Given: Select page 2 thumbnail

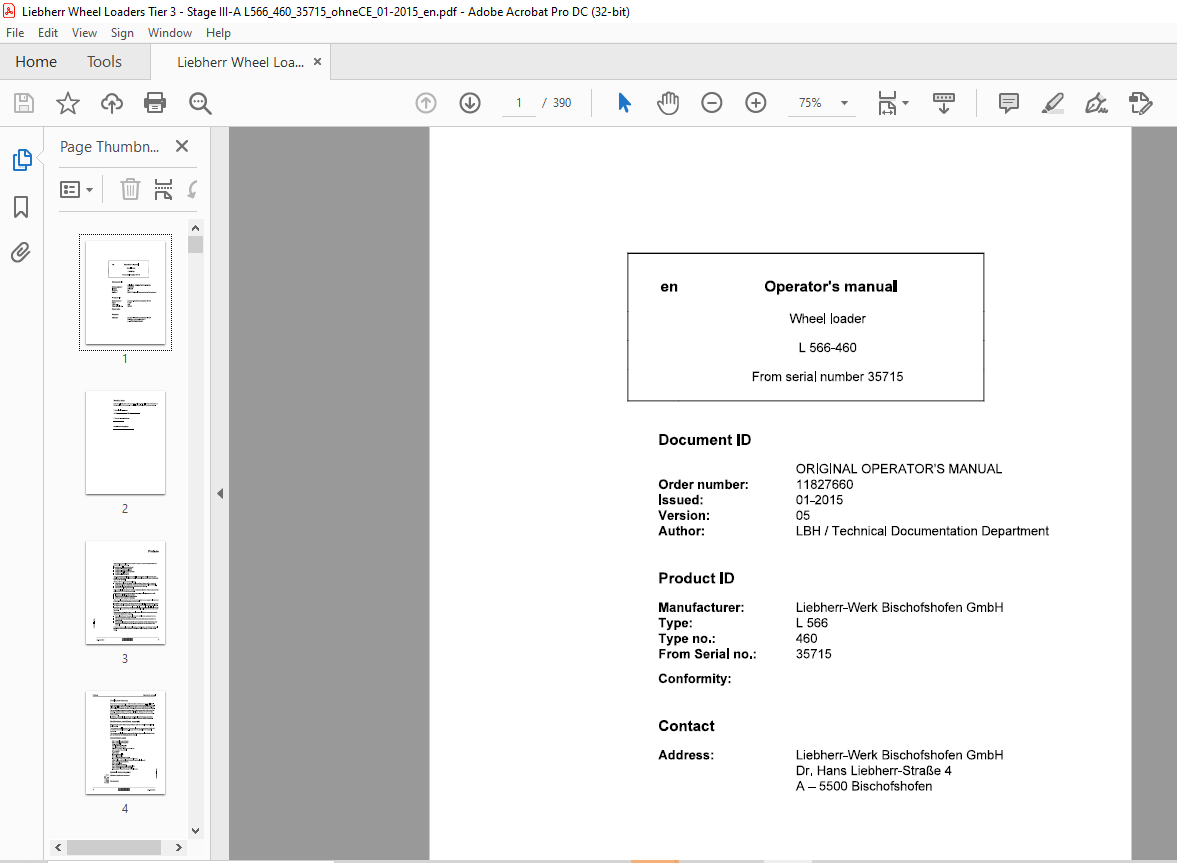Looking at the screenshot, I should click(x=125, y=443).
